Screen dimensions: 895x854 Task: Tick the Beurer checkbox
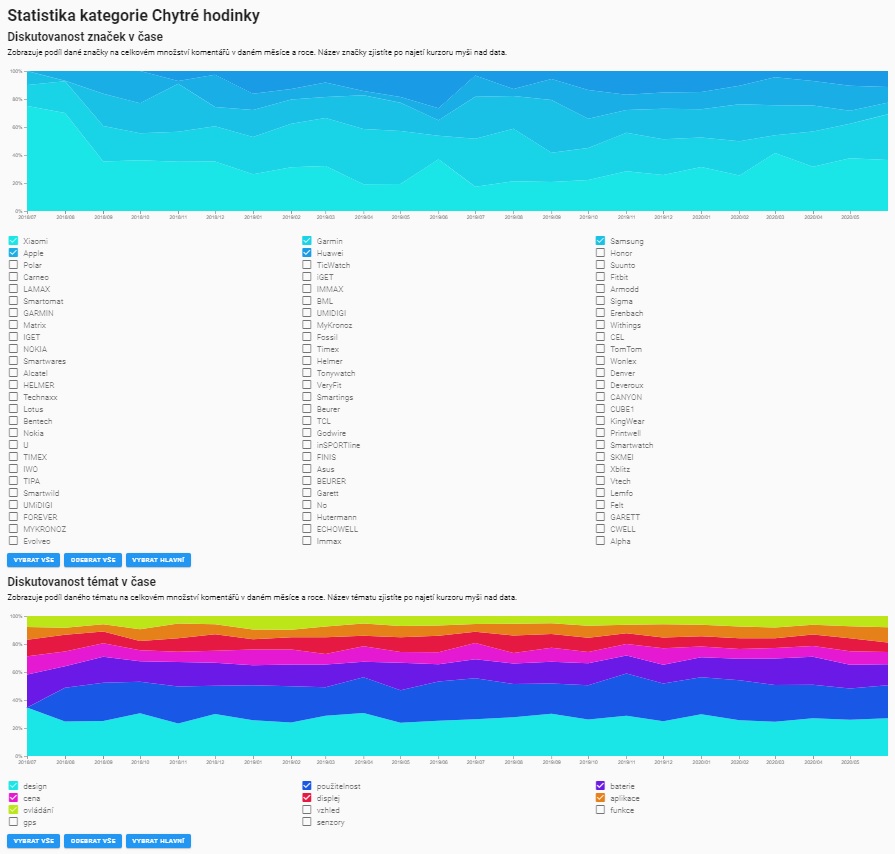point(307,409)
